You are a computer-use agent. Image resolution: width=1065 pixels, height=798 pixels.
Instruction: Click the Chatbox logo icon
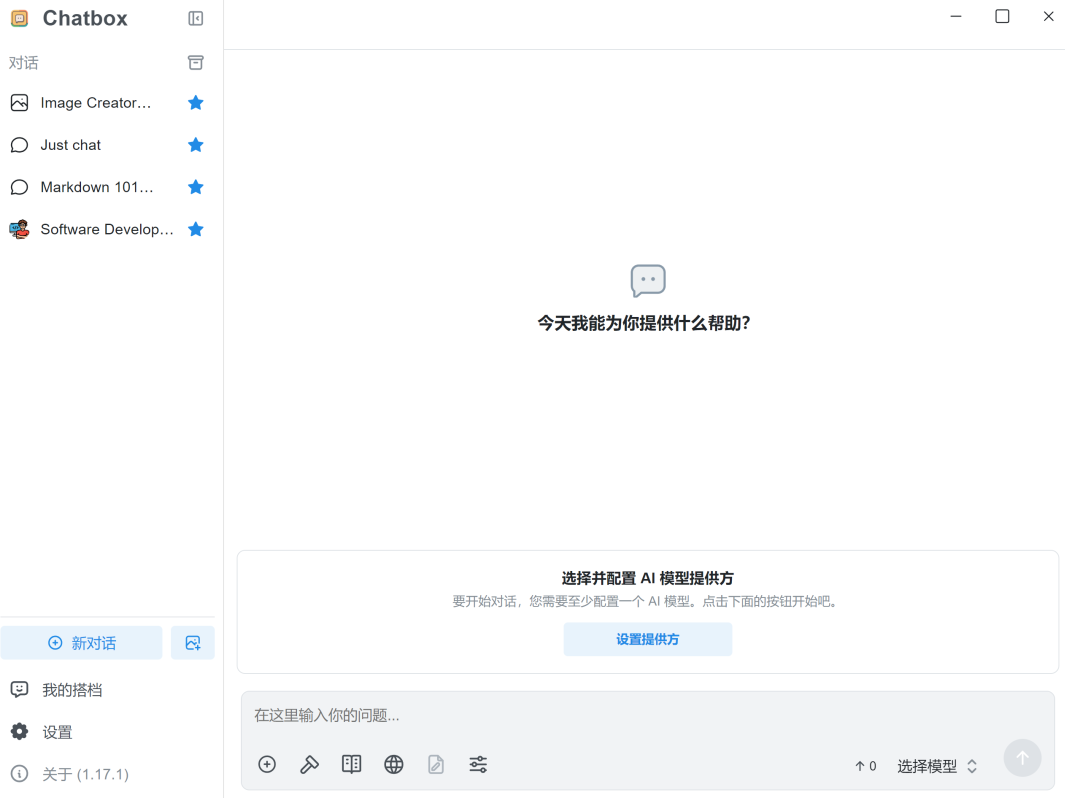20,18
